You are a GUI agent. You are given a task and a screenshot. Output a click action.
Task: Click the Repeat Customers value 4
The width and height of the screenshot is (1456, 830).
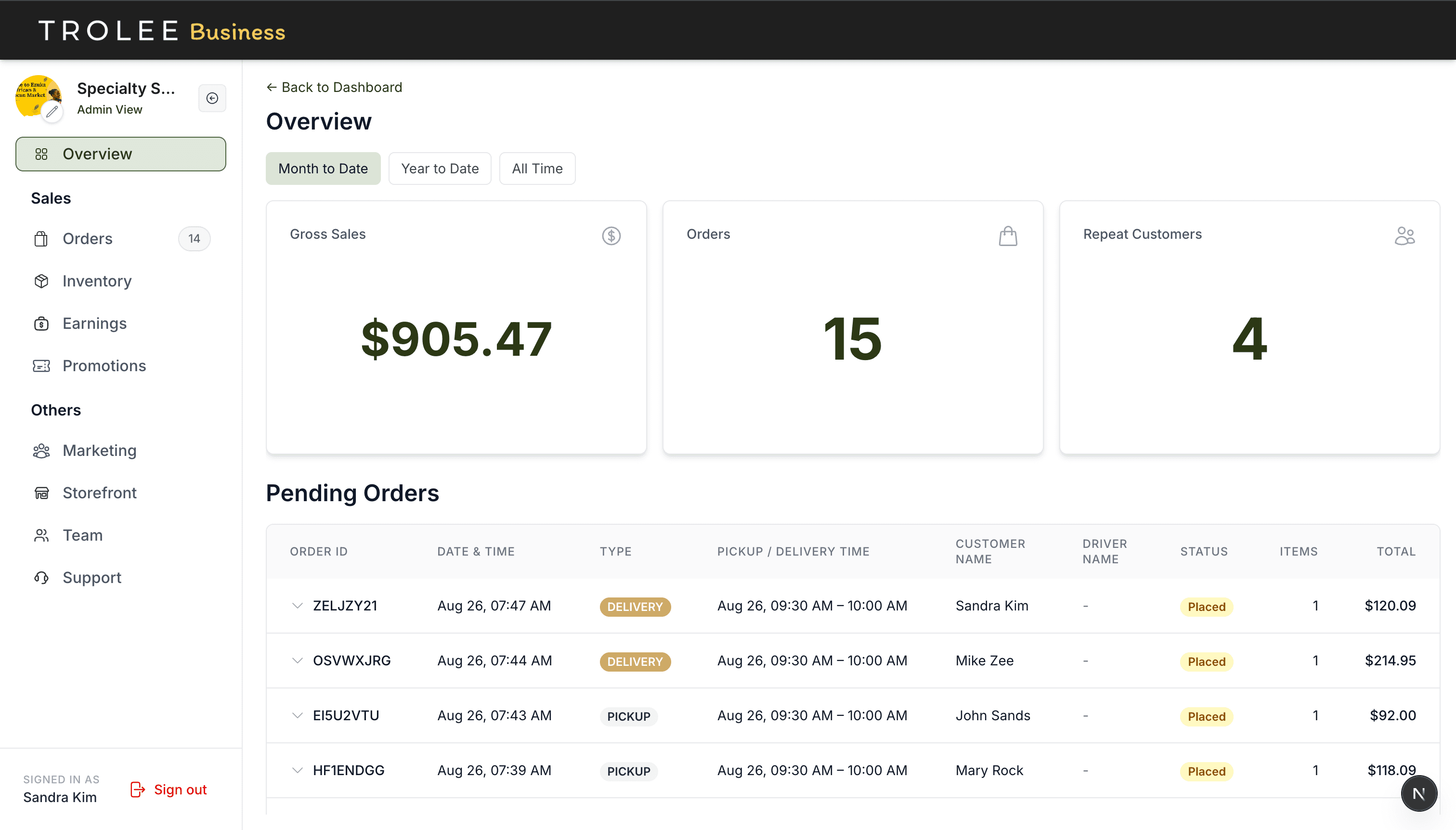(1249, 338)
